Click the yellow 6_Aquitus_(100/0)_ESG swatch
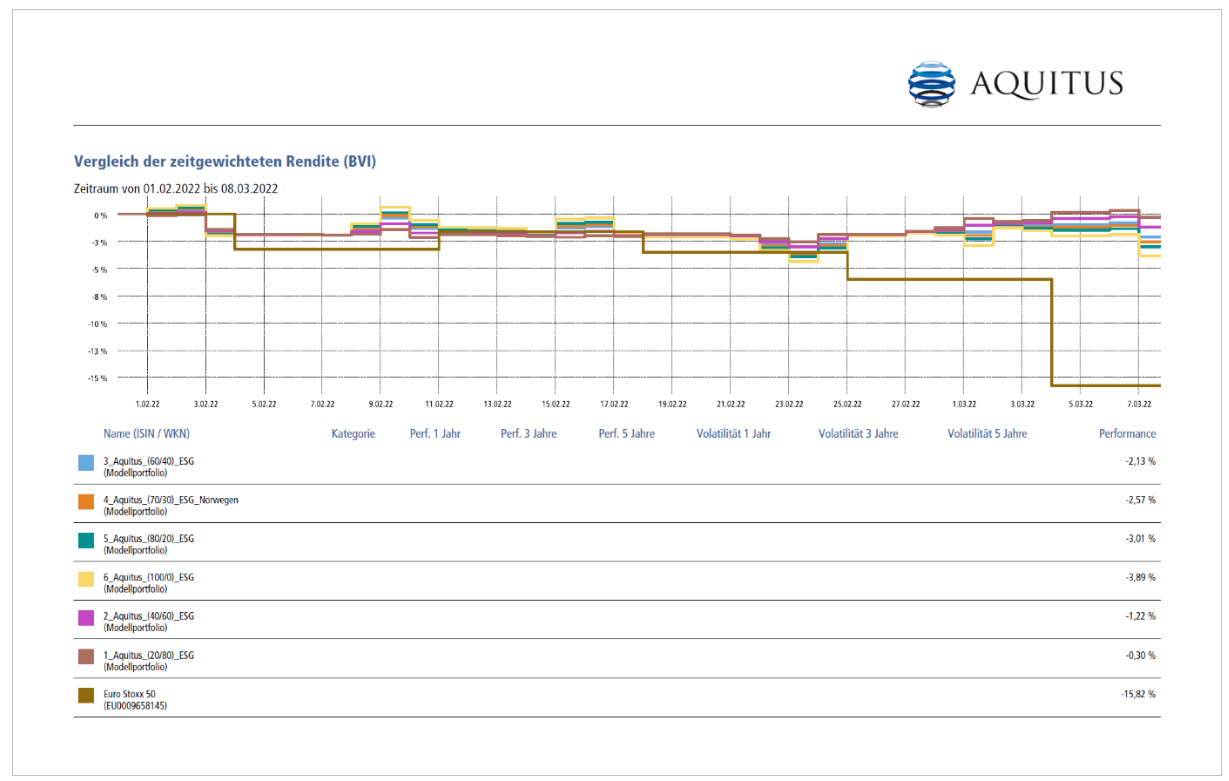1229x781 pixels. click(86, 580)
